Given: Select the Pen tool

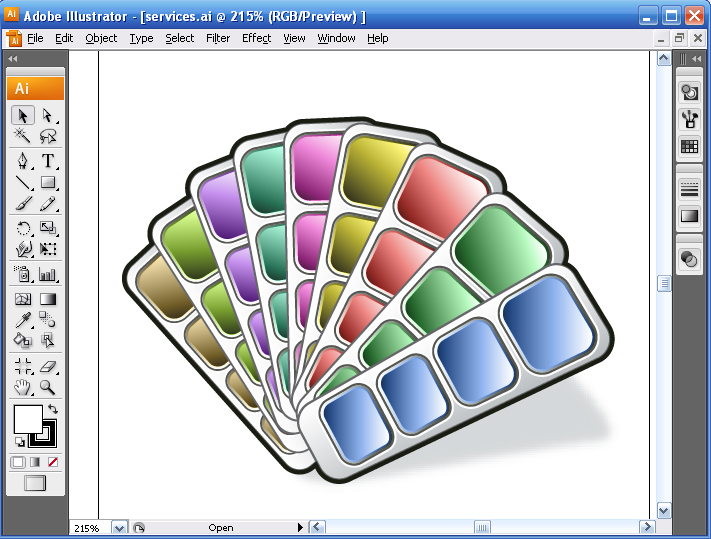Looking at the screenshot, I should click(24, 161).
